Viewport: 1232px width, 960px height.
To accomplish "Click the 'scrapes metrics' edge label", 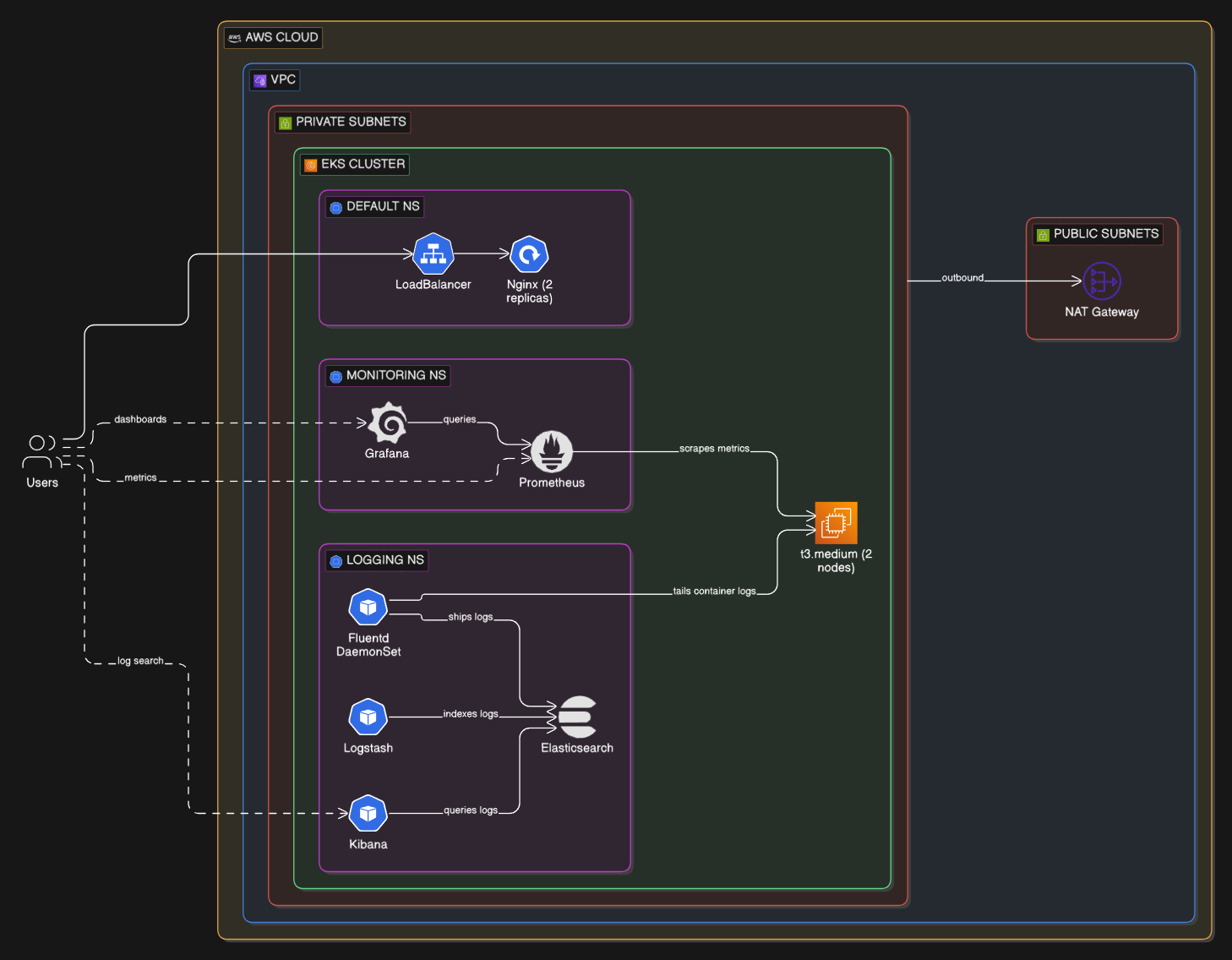I will tap(714, 449).
